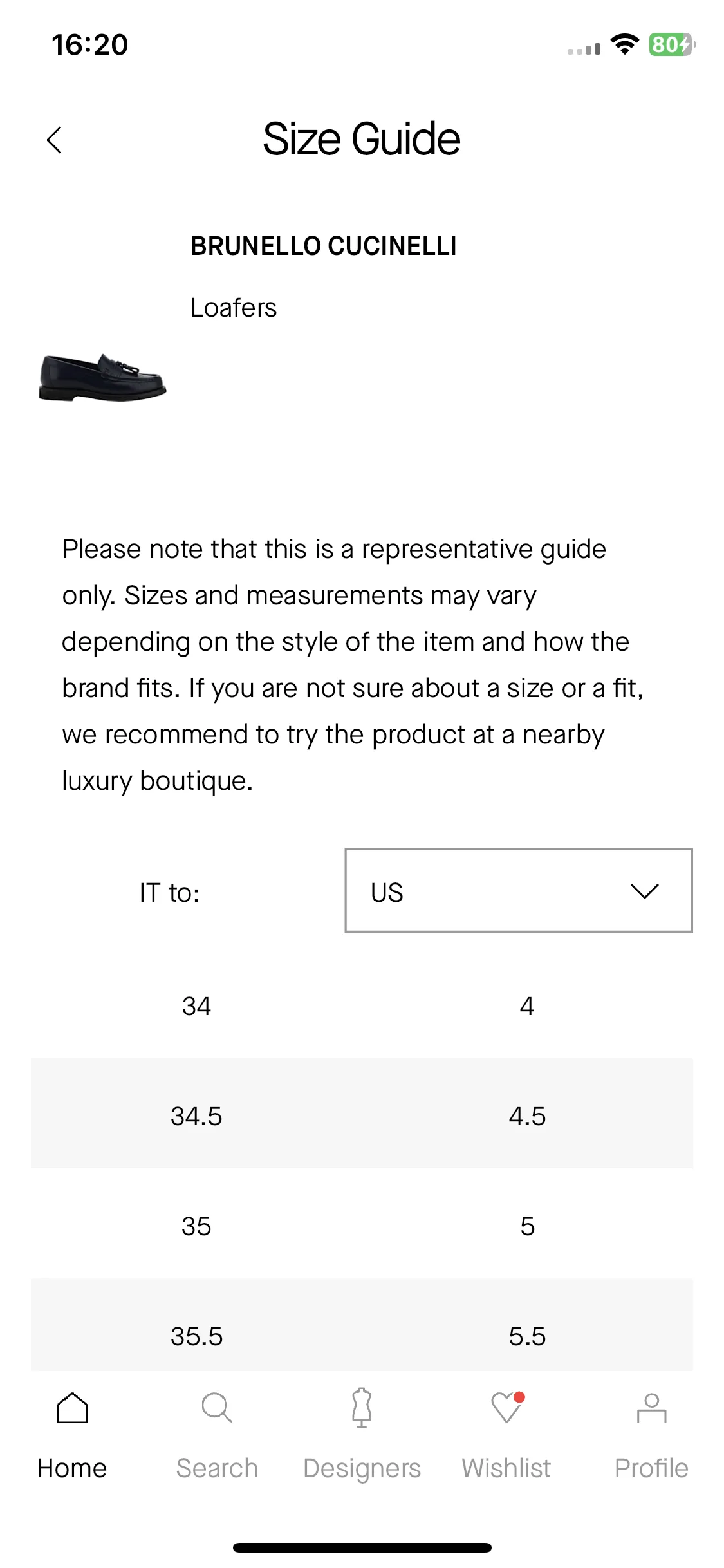Open Search via magnifying glass icon

click(217, 1408)
